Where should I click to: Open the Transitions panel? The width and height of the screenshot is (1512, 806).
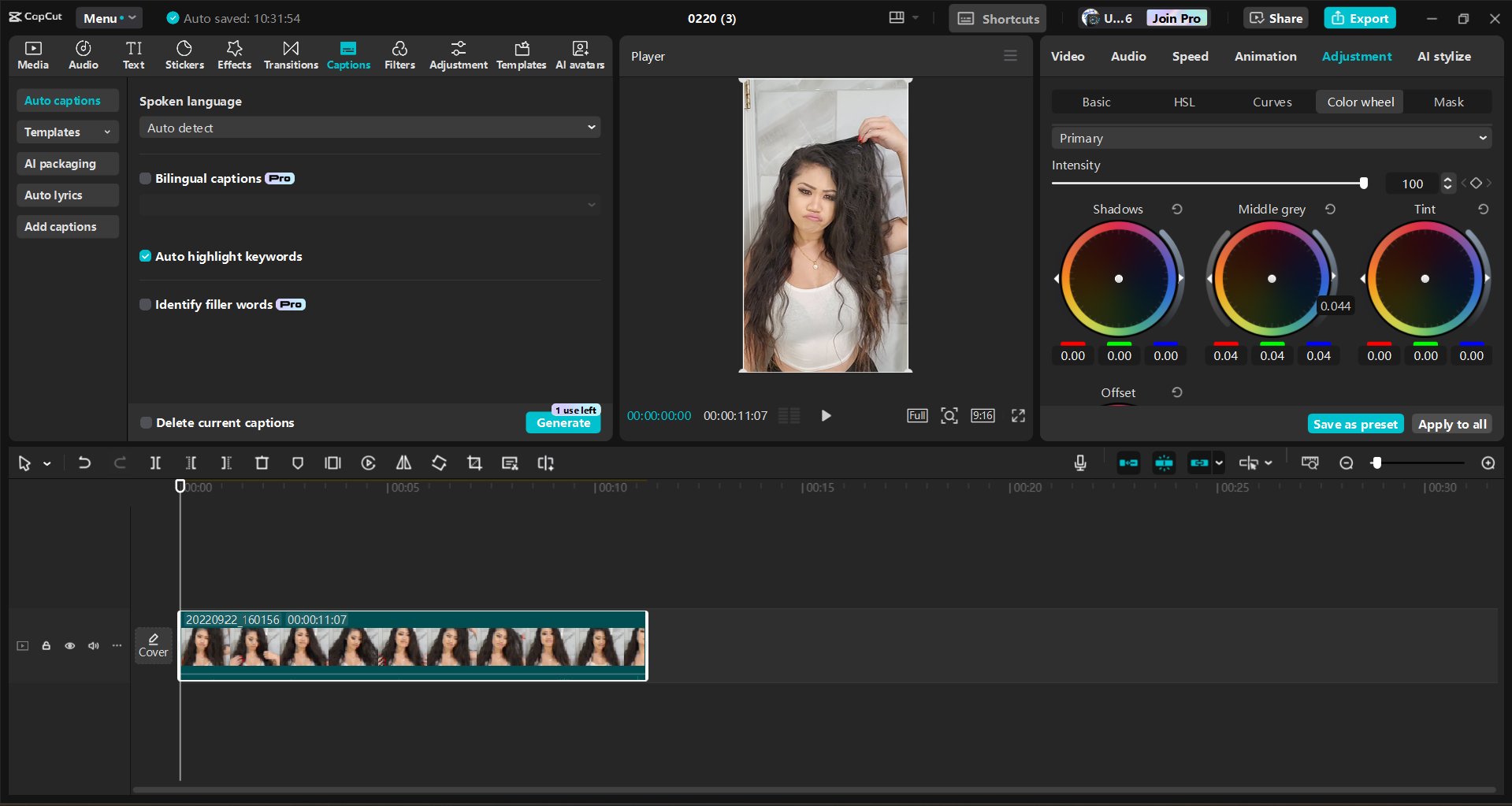pos(290,54)
